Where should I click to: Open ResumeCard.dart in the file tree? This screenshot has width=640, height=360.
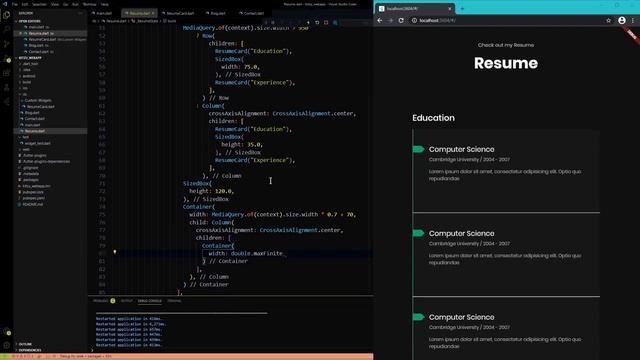click(40, 107)
